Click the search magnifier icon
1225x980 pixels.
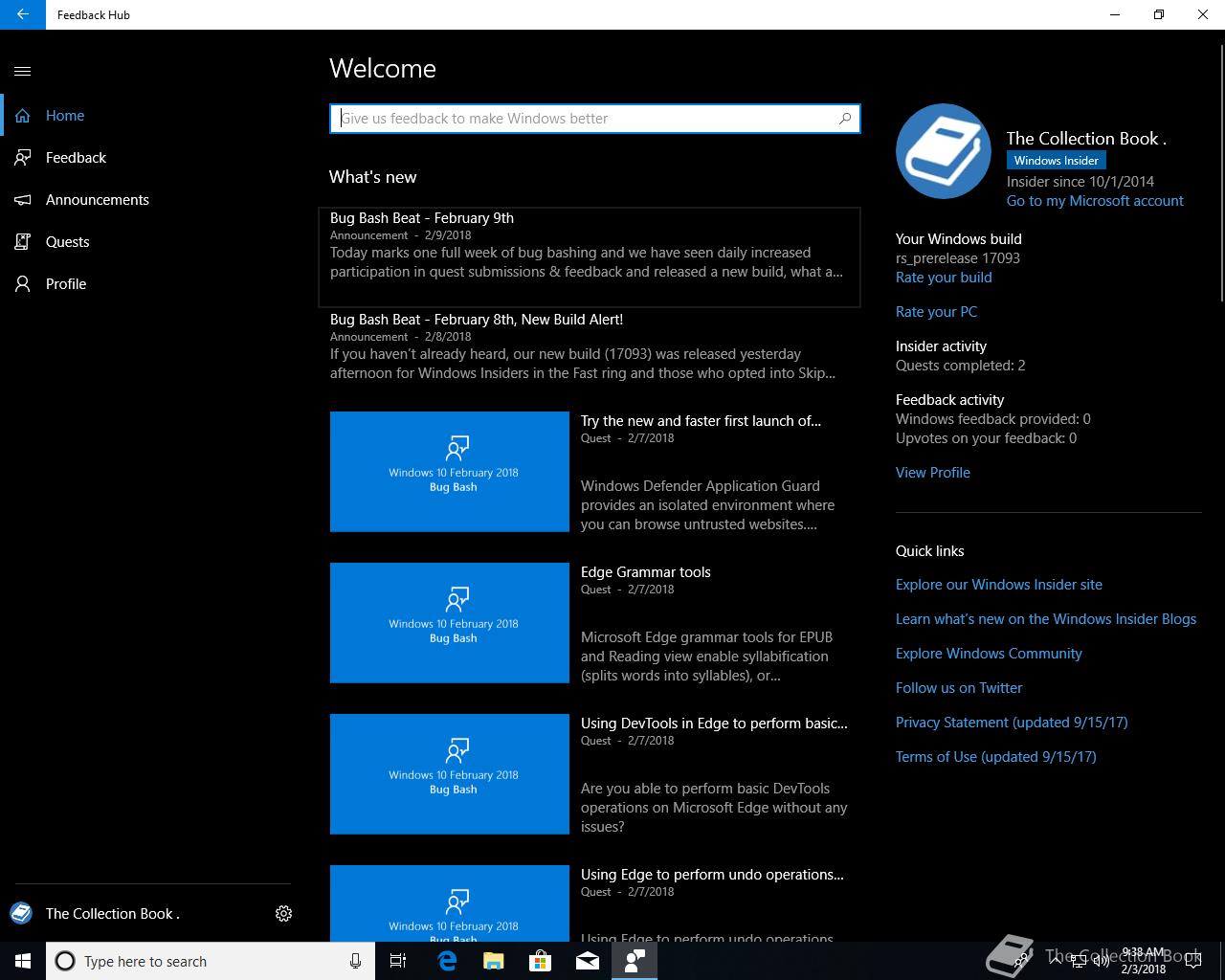[x=845, y=119]
